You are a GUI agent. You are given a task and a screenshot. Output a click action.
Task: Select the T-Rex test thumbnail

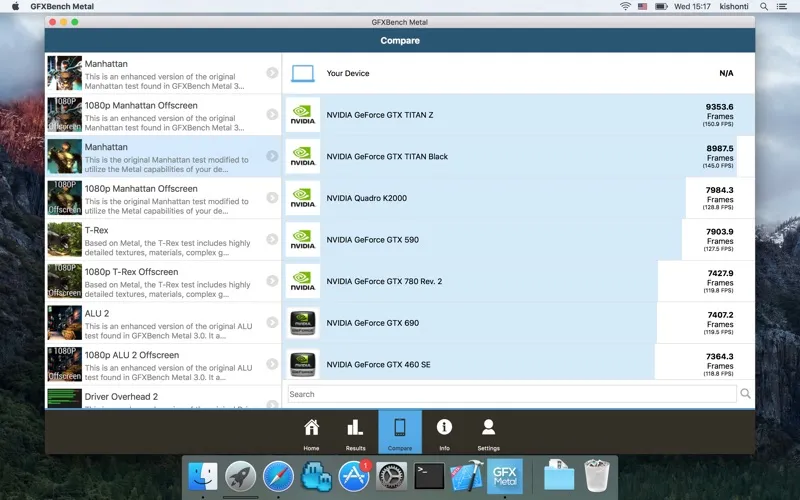(x=65, y=240)
